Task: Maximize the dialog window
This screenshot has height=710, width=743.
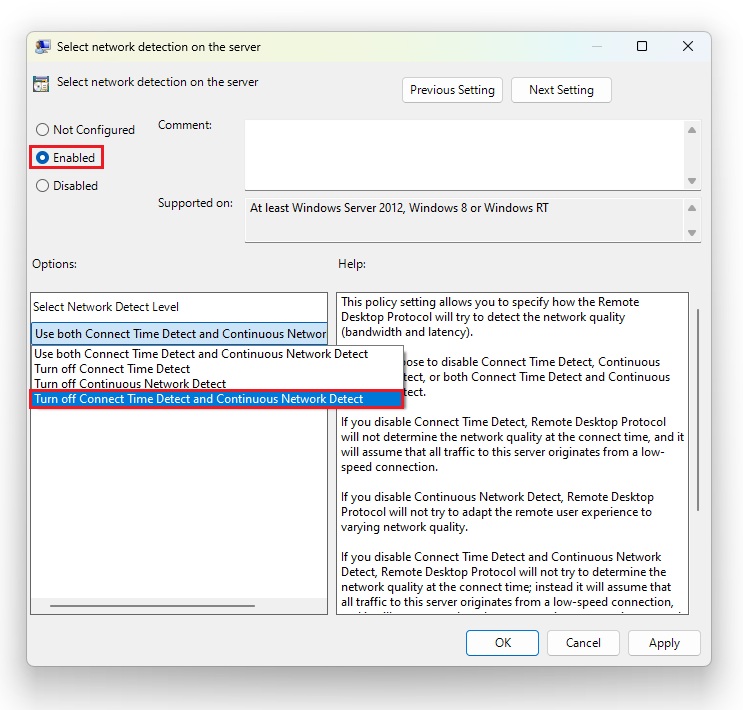Action: click(x=642, y=46)
